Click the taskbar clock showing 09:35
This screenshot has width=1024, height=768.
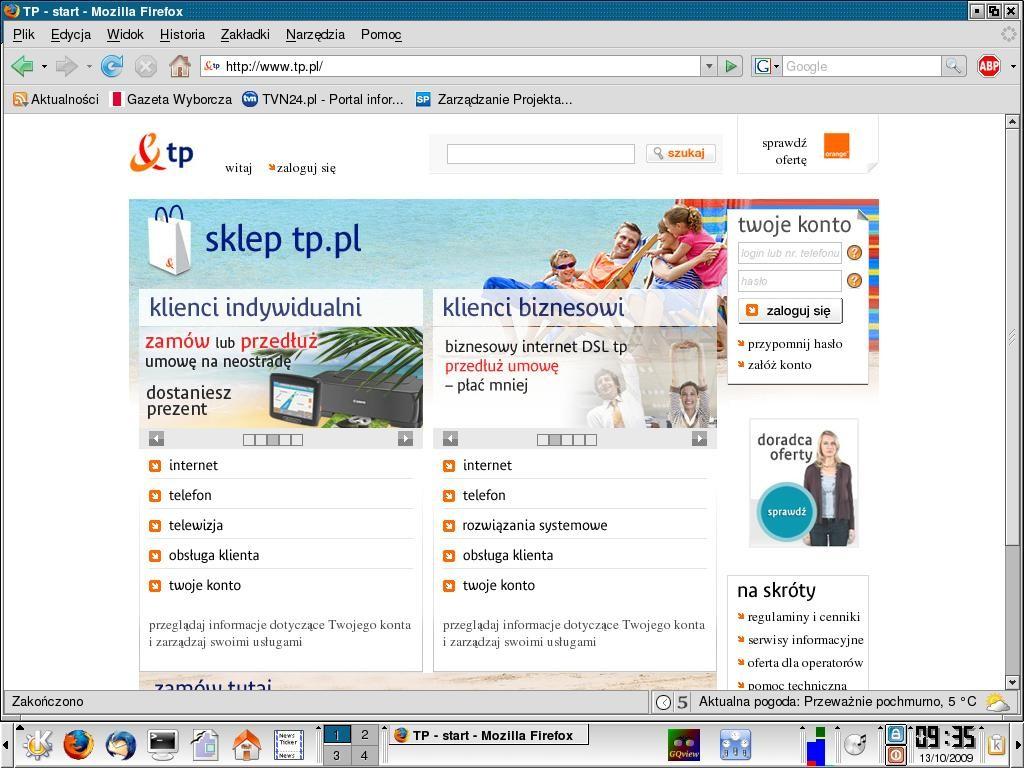click(x=944, y=737)
